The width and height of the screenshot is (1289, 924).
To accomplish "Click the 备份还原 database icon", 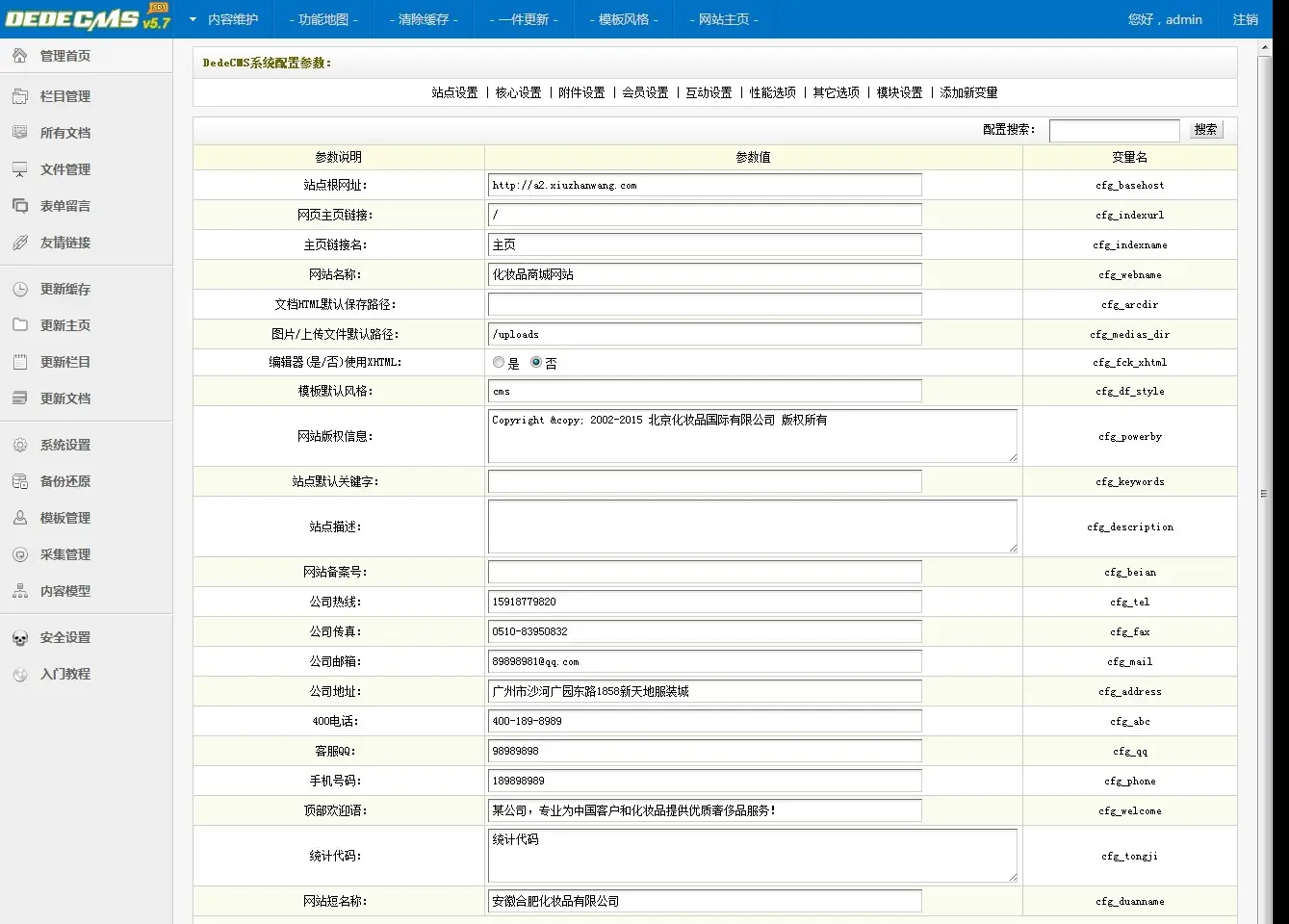I will (x=19, y=481).
